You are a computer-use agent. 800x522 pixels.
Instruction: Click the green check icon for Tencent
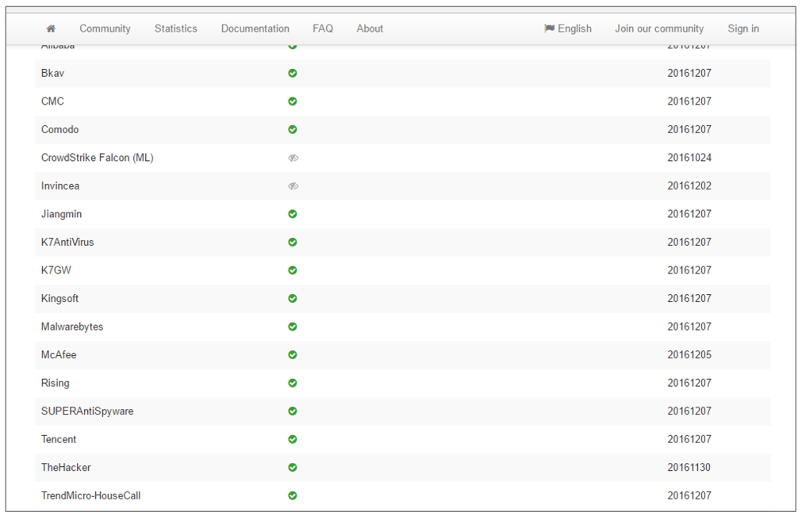[292, 439]
